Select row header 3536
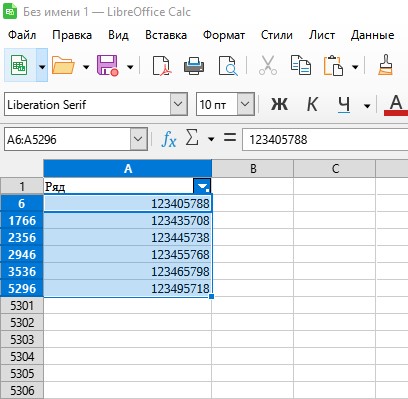 click(x=22, y=271)
